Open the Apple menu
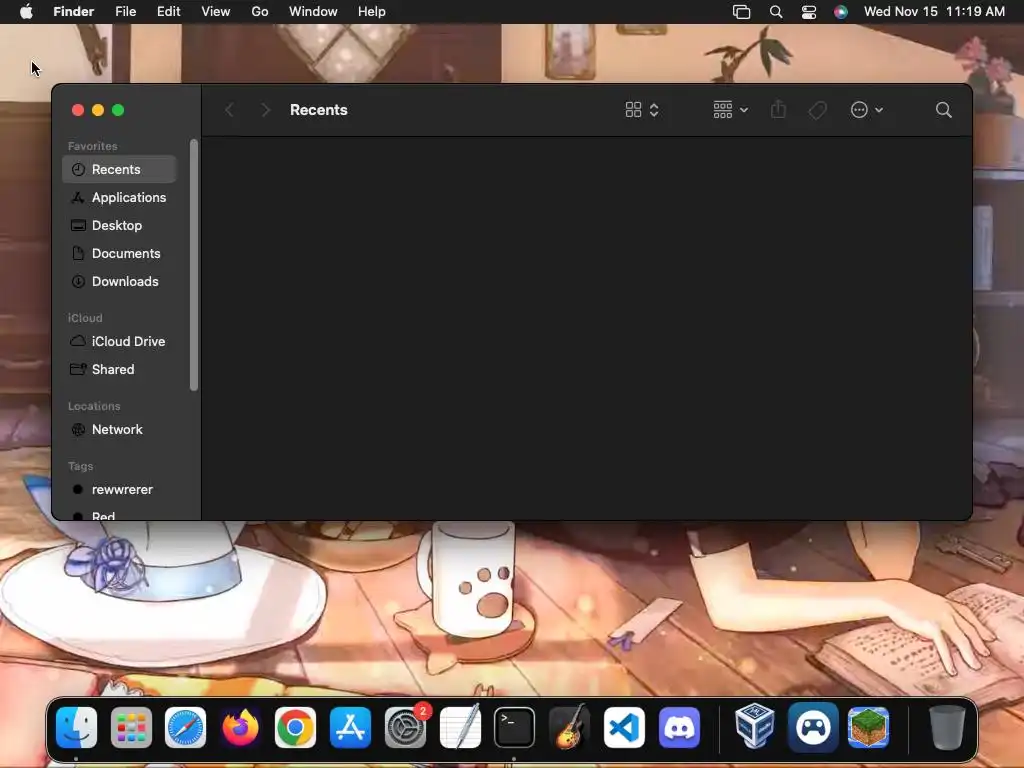1024x768 pixels. point(26,12)
